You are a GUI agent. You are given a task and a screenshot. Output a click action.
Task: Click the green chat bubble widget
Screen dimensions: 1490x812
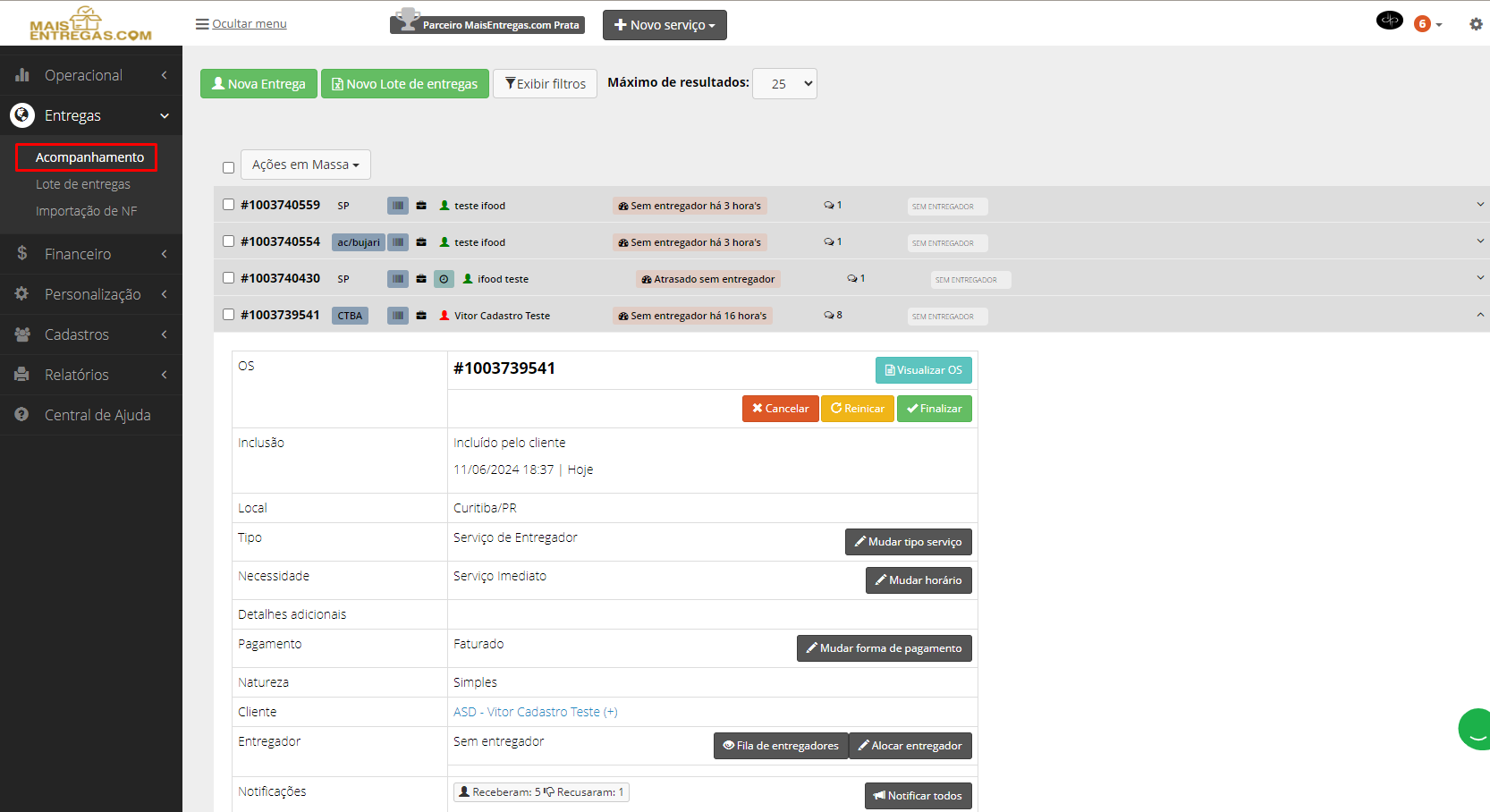pos(1475,729)
